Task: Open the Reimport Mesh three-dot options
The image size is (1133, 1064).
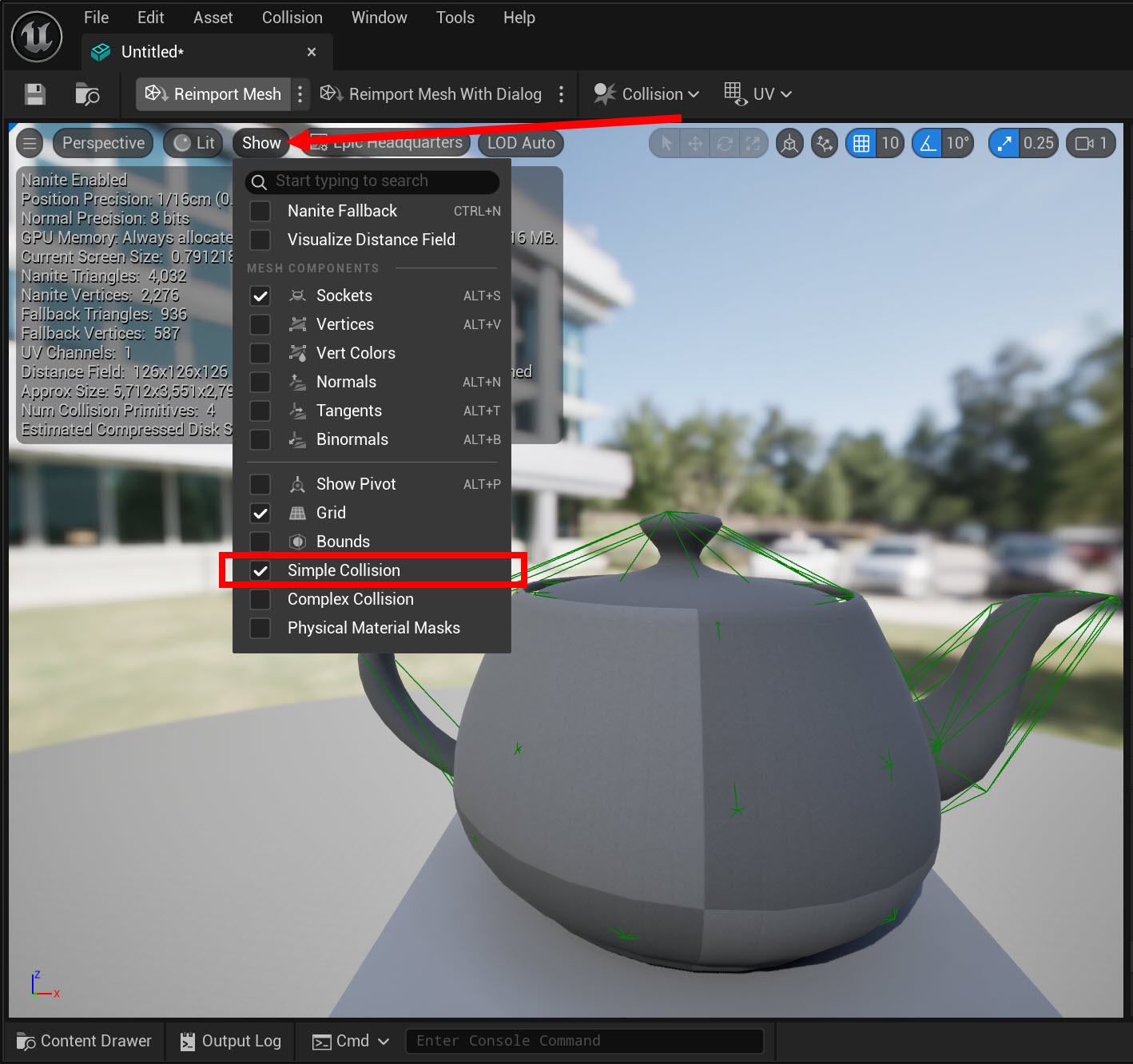Action: tap(300, 94)
